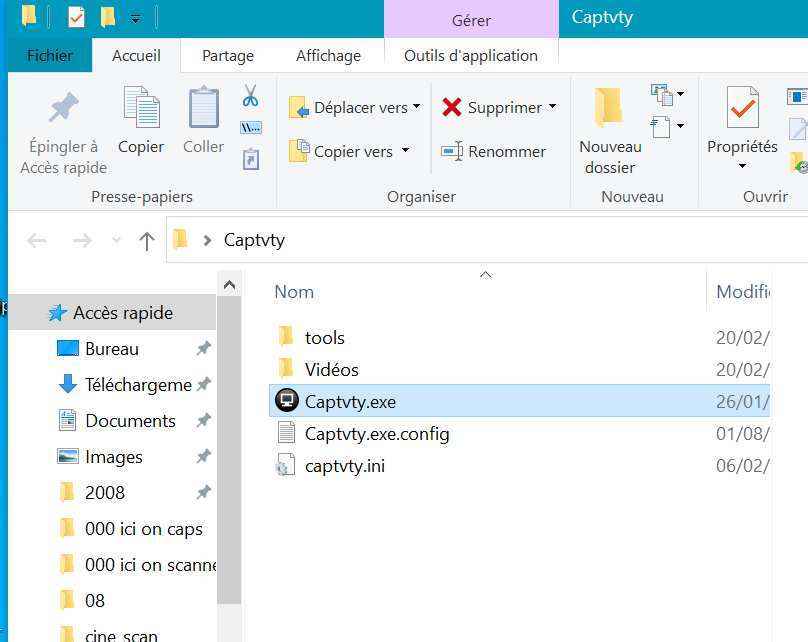Screen dimensions: 808x642
Task: Toggle the pin next to Documents
Action: pos(204,421)
